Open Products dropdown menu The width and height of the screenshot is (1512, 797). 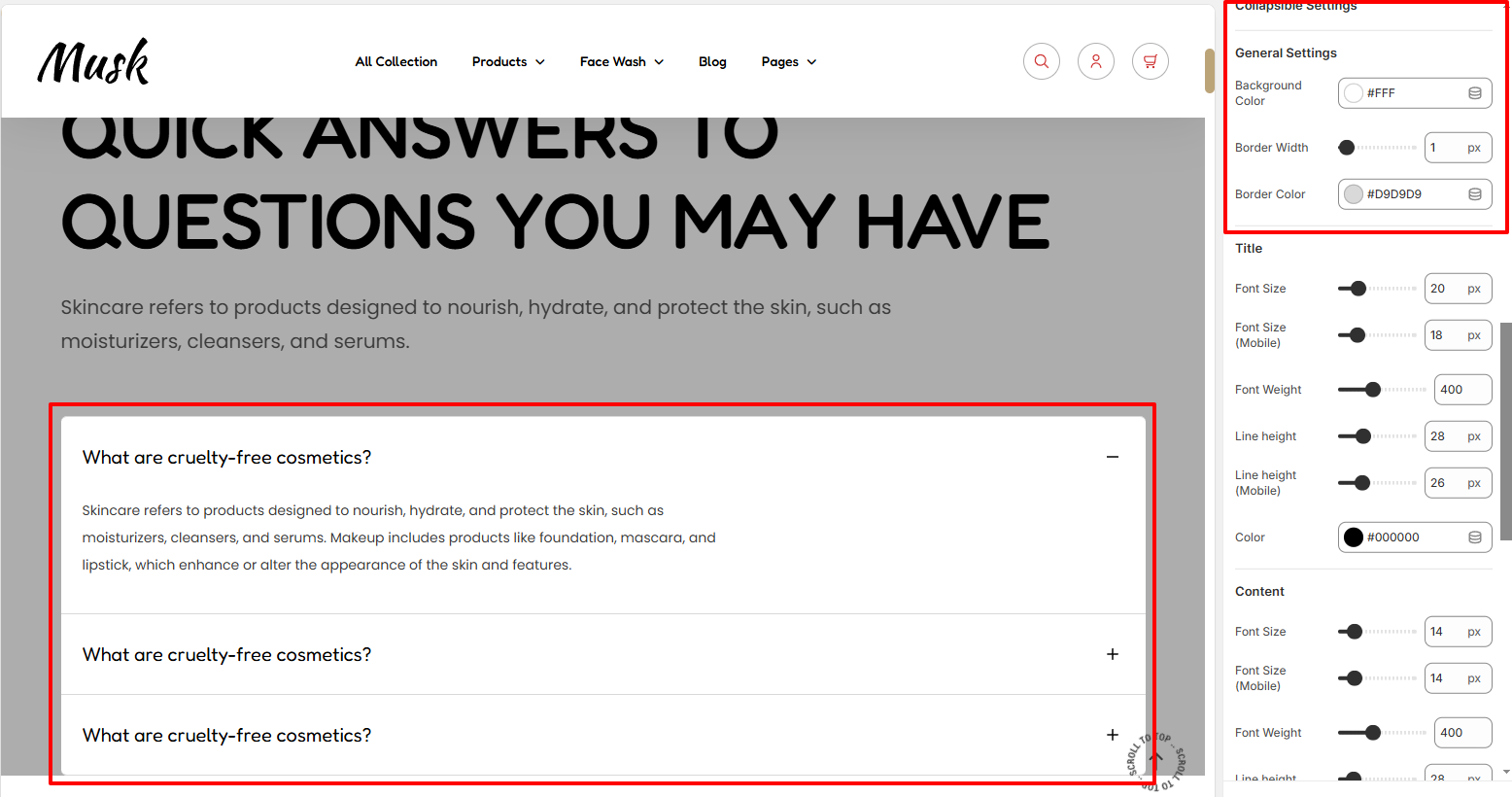click(x=508, y=61)
